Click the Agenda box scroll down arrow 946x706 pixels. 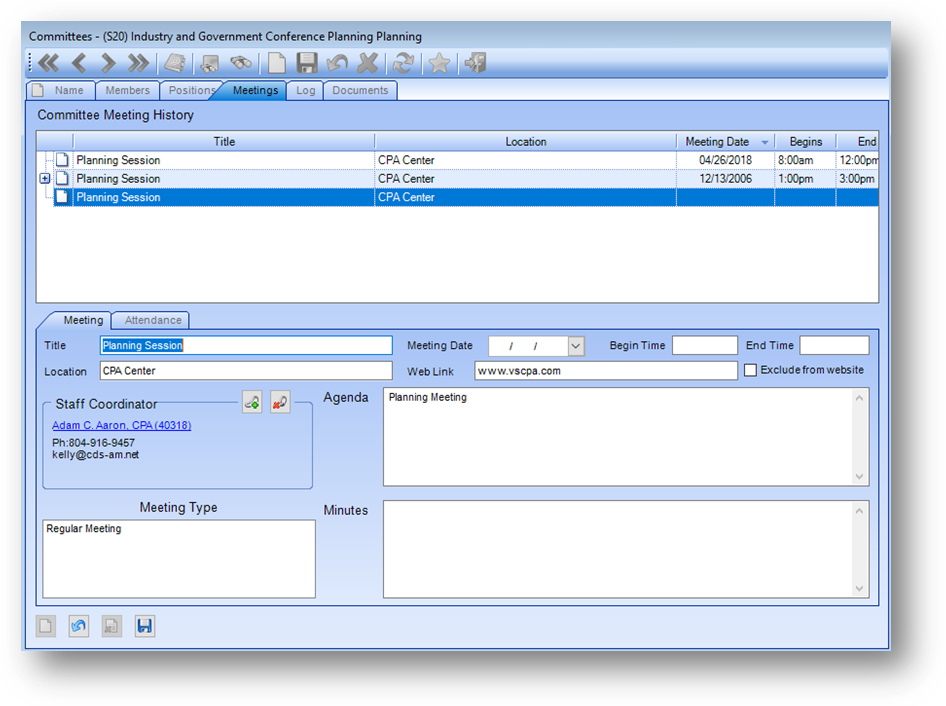(x=859, y=477)
